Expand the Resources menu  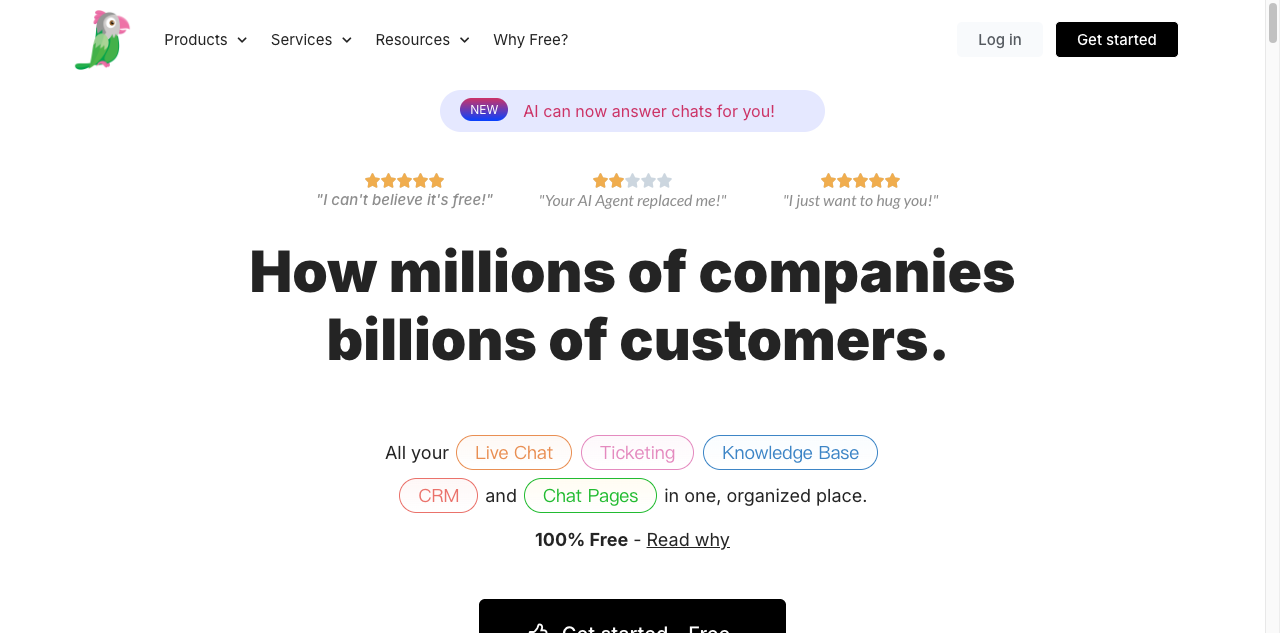coord(422,40)
